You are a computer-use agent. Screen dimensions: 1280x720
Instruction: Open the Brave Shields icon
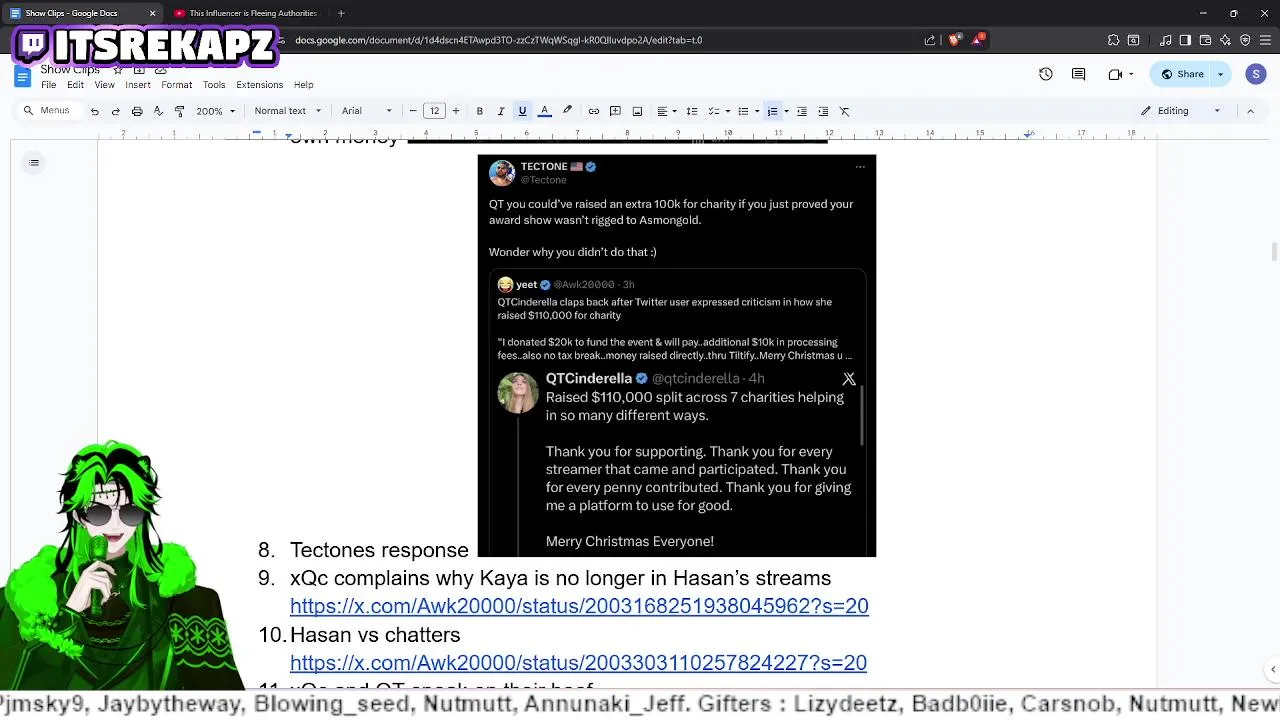[x=954, y=40]
